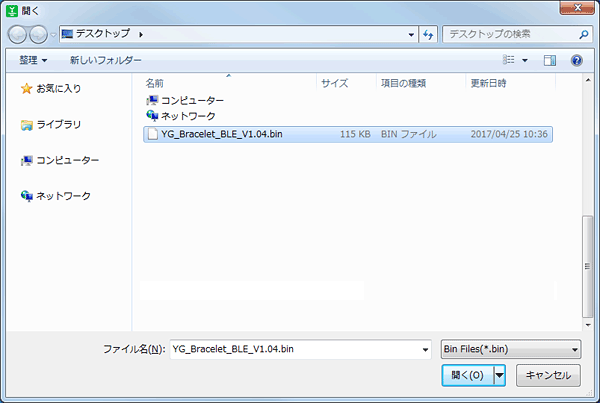Select YG_Bracelet_BLE_V1.04.bin file row
The width and height of the screenshot is (600, 403).
(x=348, y=134)
